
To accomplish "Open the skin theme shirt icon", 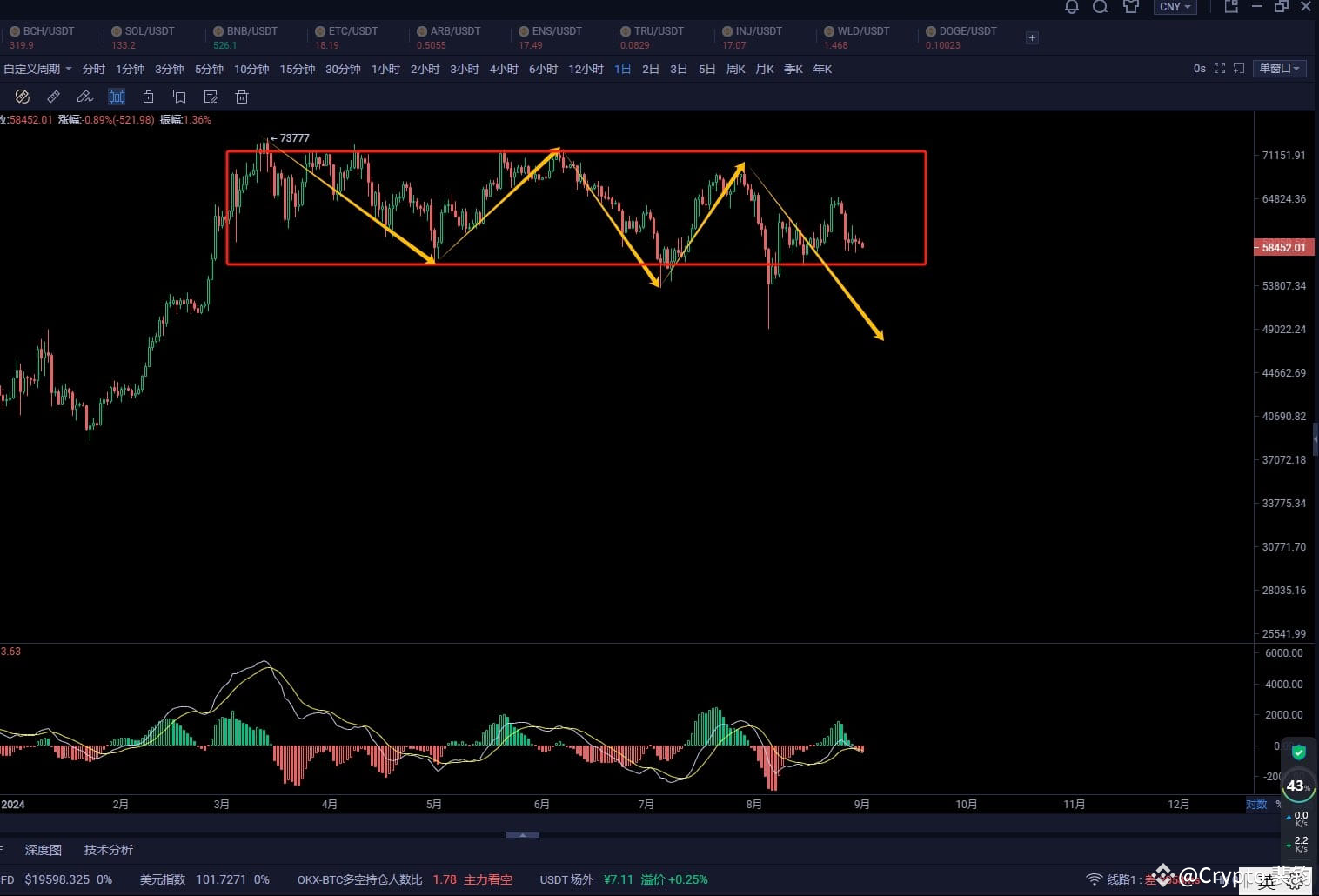I will click(x=1131, y=7).
